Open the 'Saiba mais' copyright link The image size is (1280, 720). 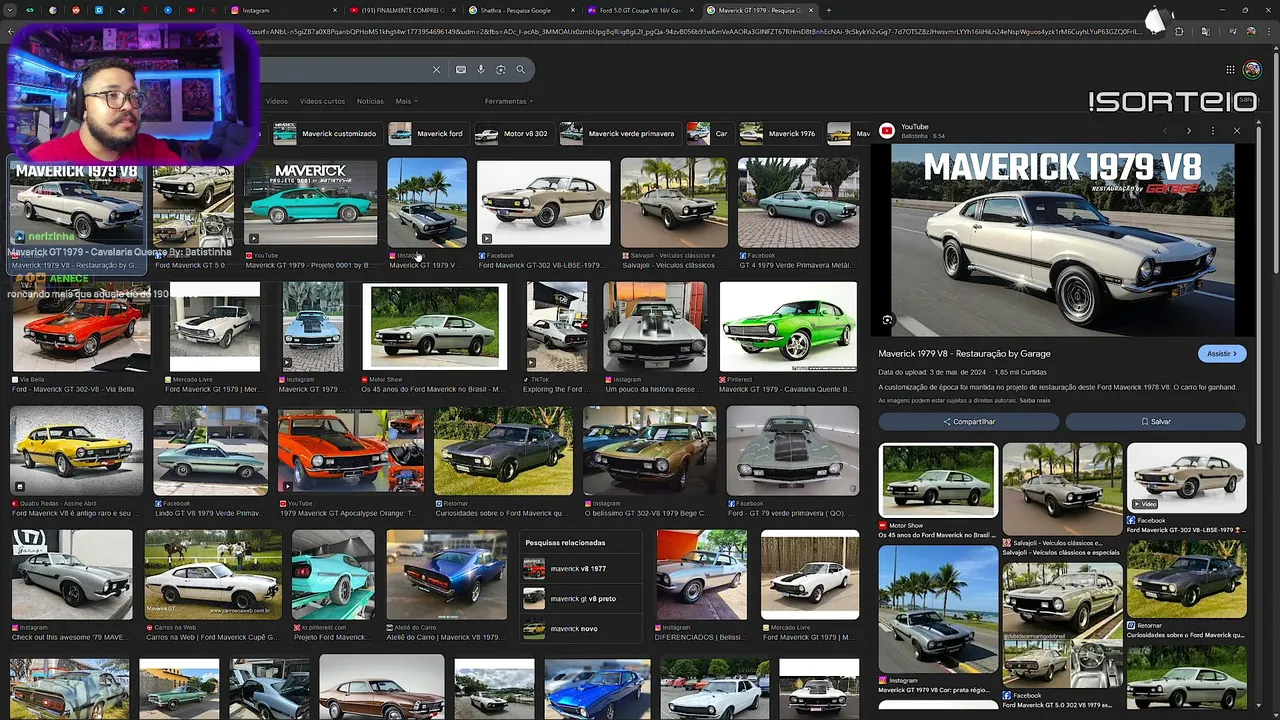(1035, 401)
